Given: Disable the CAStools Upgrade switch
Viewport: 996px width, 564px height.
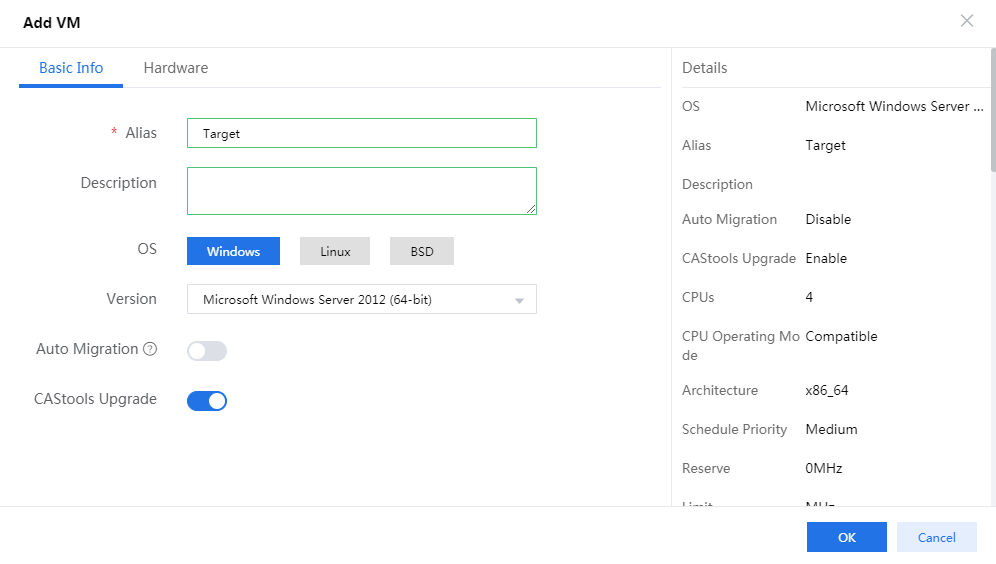Looking at the screenshot, I should (207, 401).
